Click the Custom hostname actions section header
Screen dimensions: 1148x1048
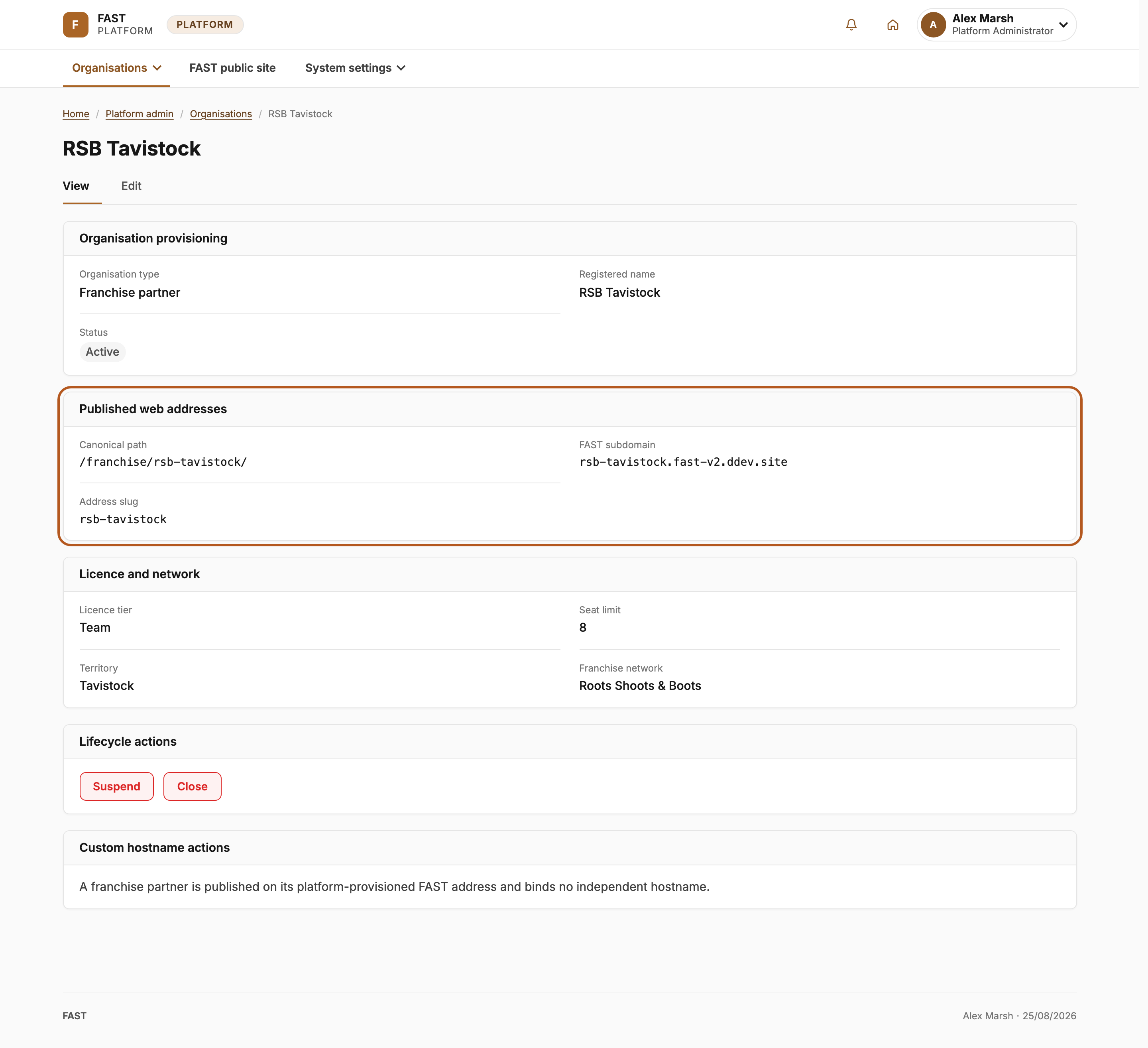(570, 847)
